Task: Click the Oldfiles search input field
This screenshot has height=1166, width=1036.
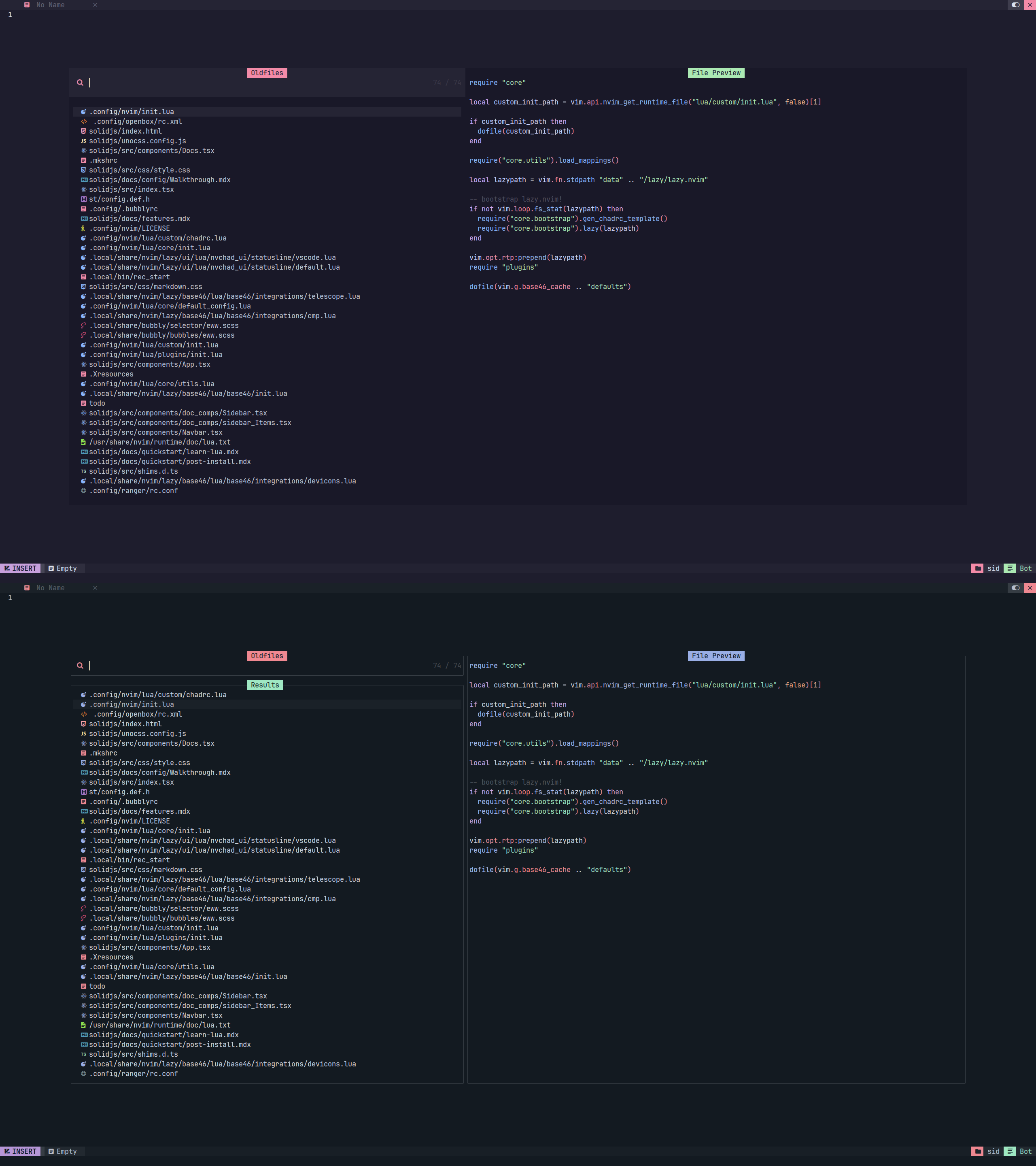Action: pos(228,82)
